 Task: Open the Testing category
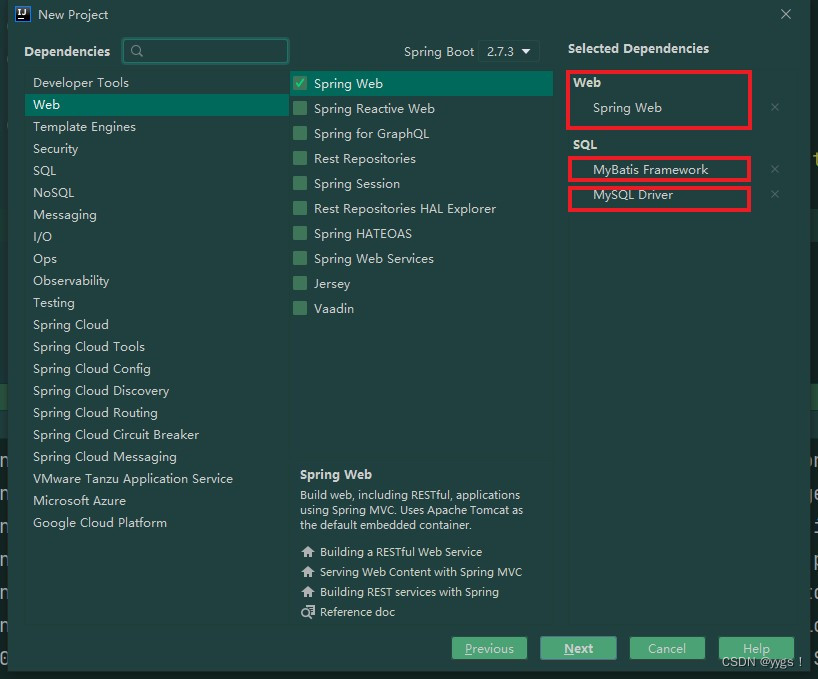[x=157, y=302]
